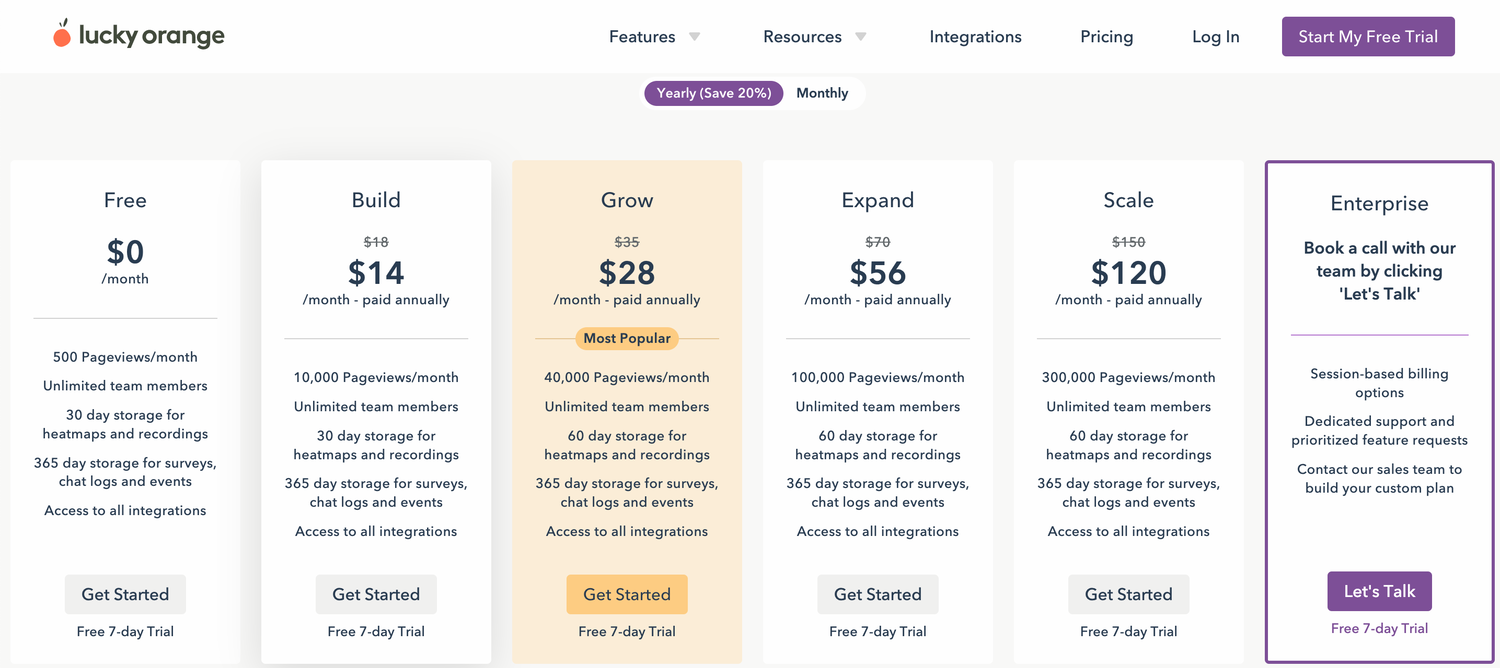
Task: Get Started with the Free plan
Action: pyautogui.click(x=125, y=594)
